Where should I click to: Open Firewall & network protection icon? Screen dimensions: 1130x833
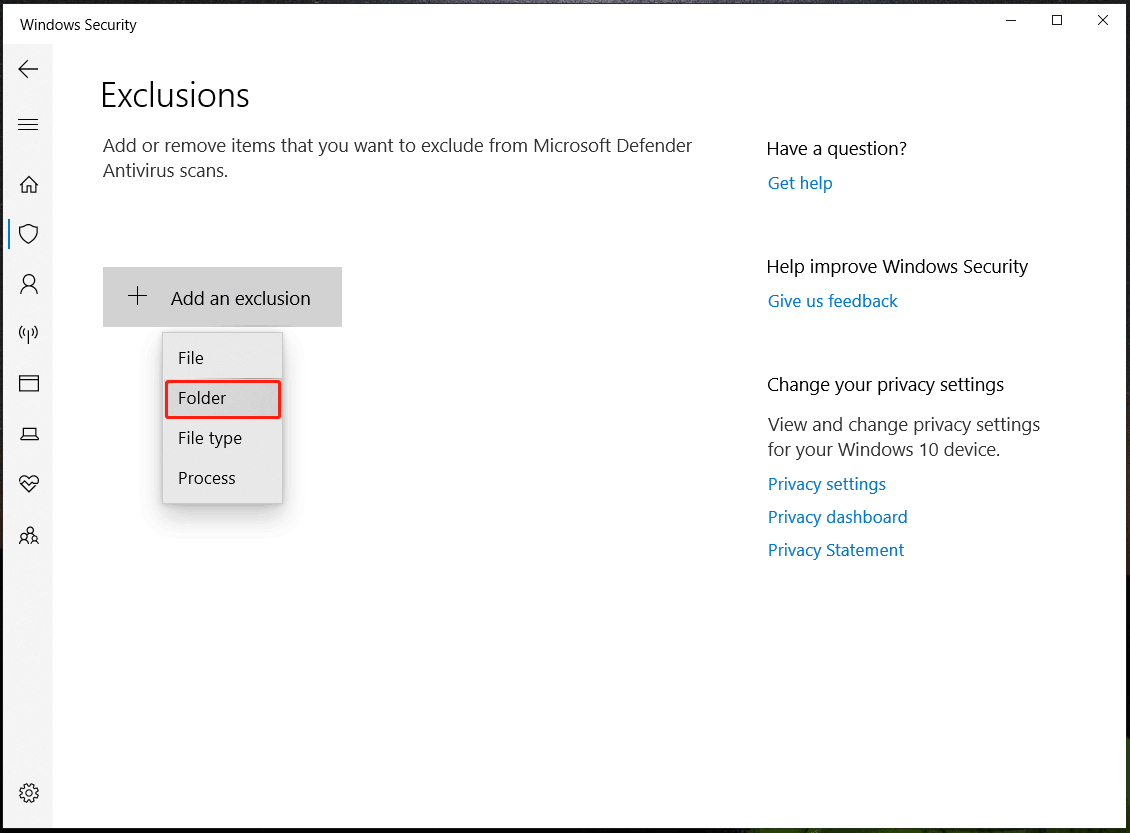click(x=29, y=334)
